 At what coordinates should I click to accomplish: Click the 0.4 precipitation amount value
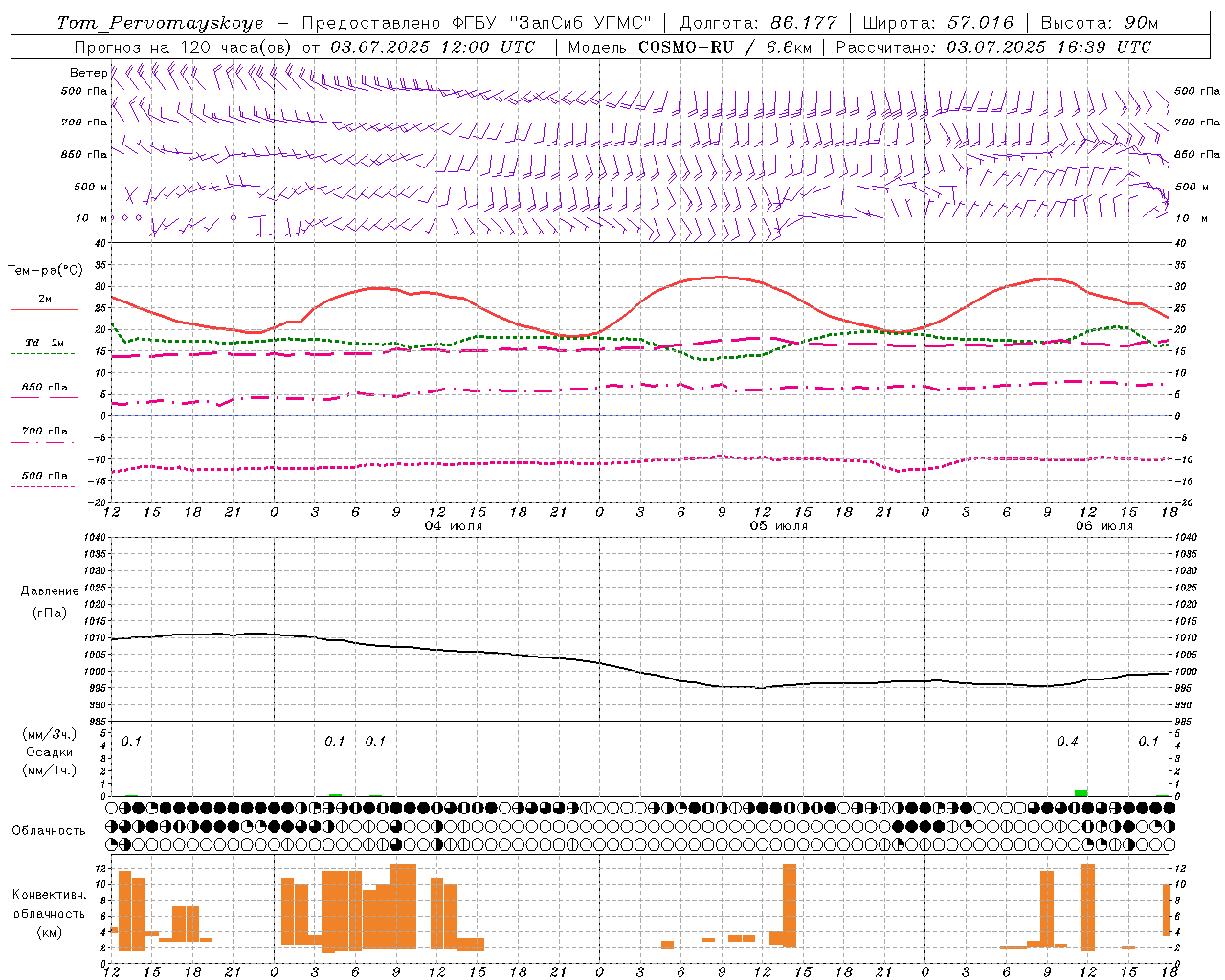click(1067, 742)
